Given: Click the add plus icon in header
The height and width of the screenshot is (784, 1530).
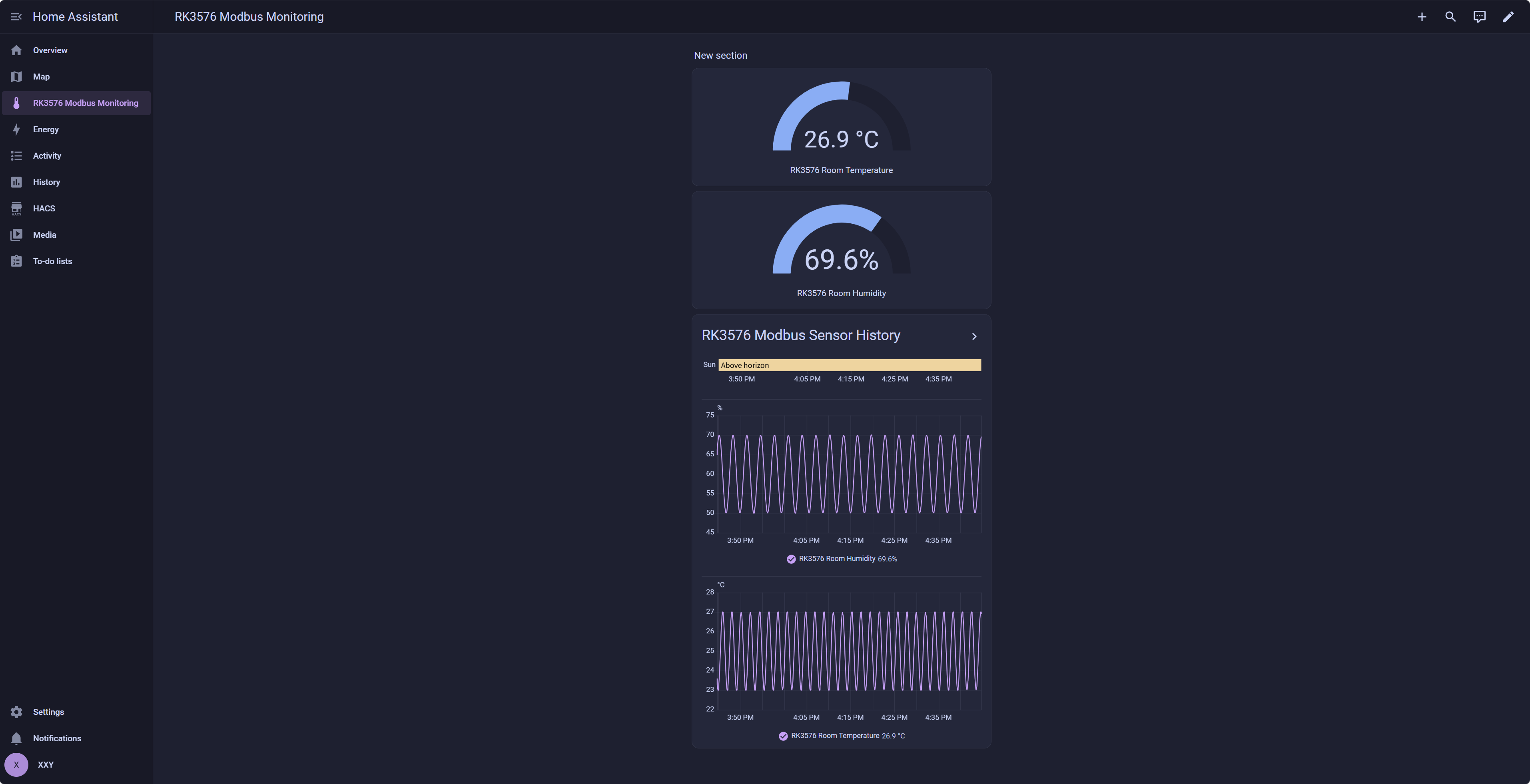Looking at the screenshot, I should (1421, 17).
